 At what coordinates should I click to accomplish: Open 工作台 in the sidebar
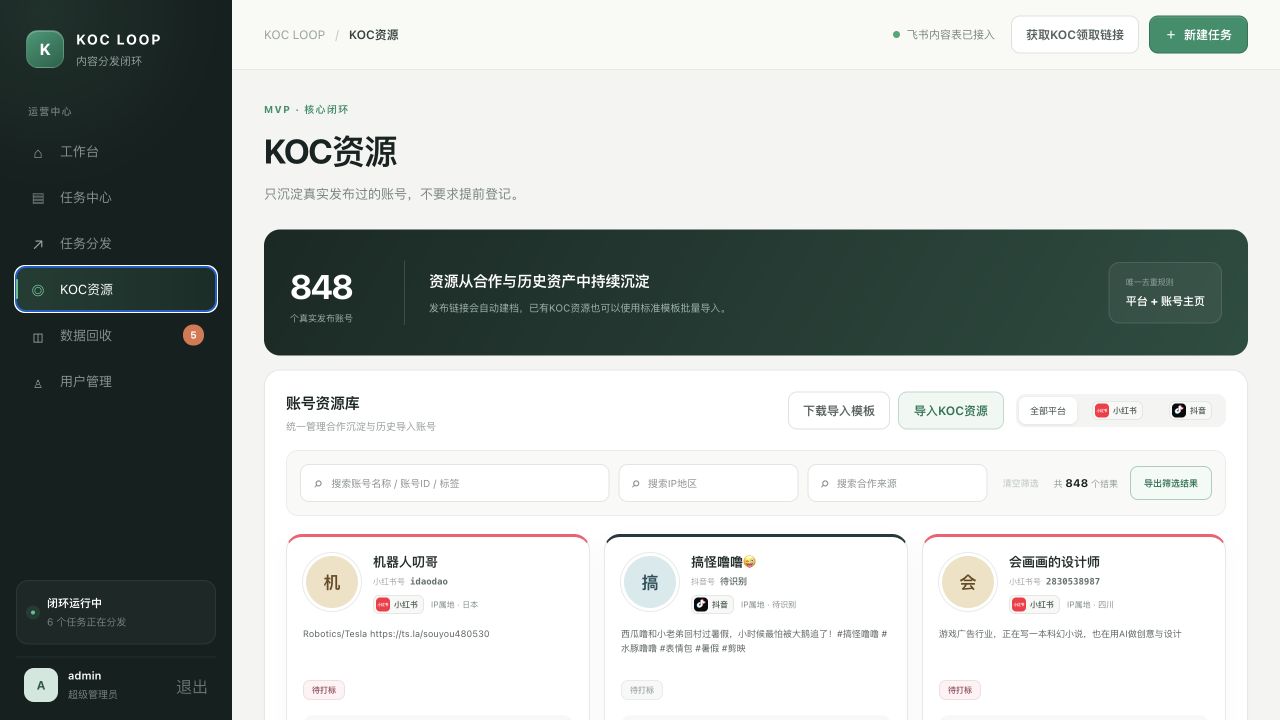point(116,152)
